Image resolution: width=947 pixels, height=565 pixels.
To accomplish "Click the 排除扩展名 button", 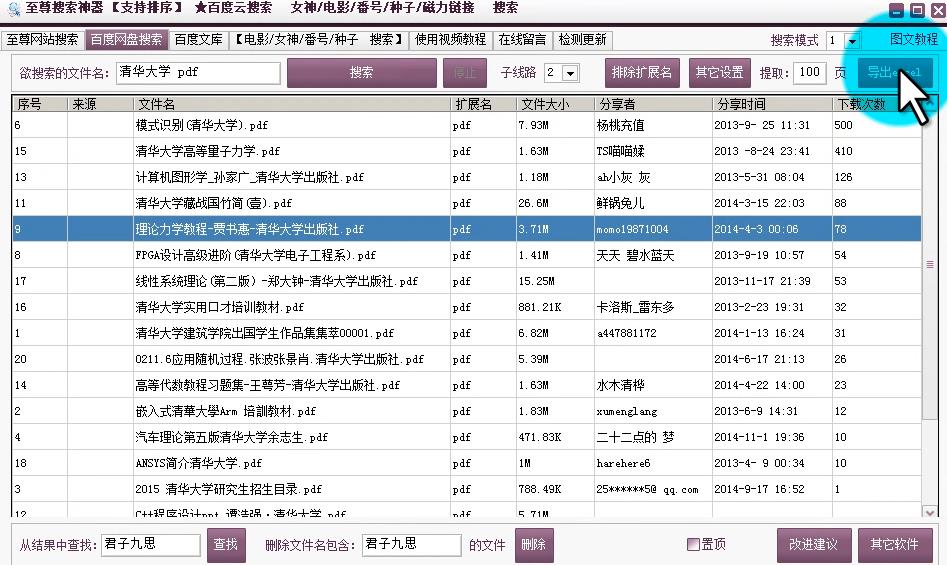I will click(x=641, y=73).
